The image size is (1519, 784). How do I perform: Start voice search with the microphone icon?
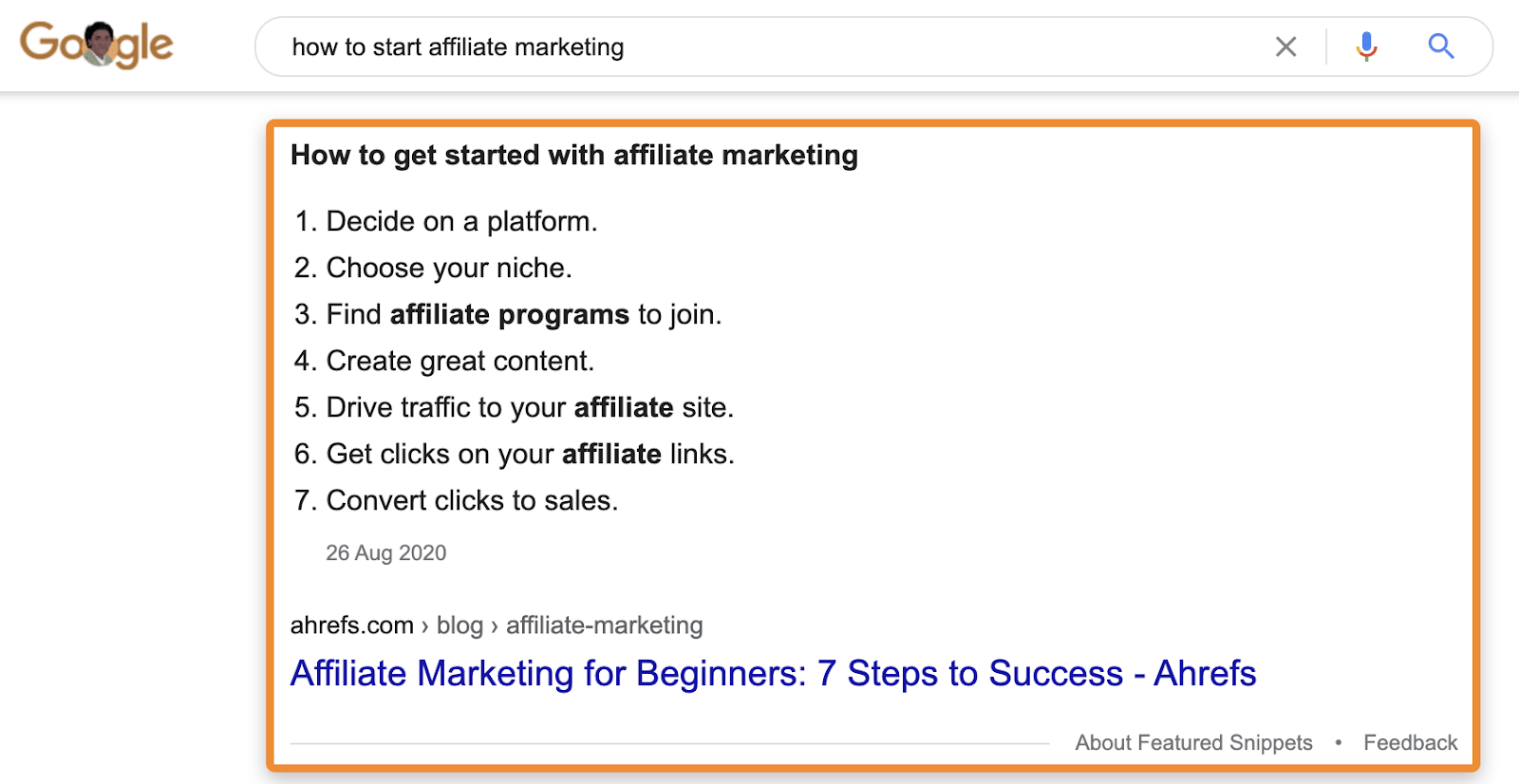1366,46
